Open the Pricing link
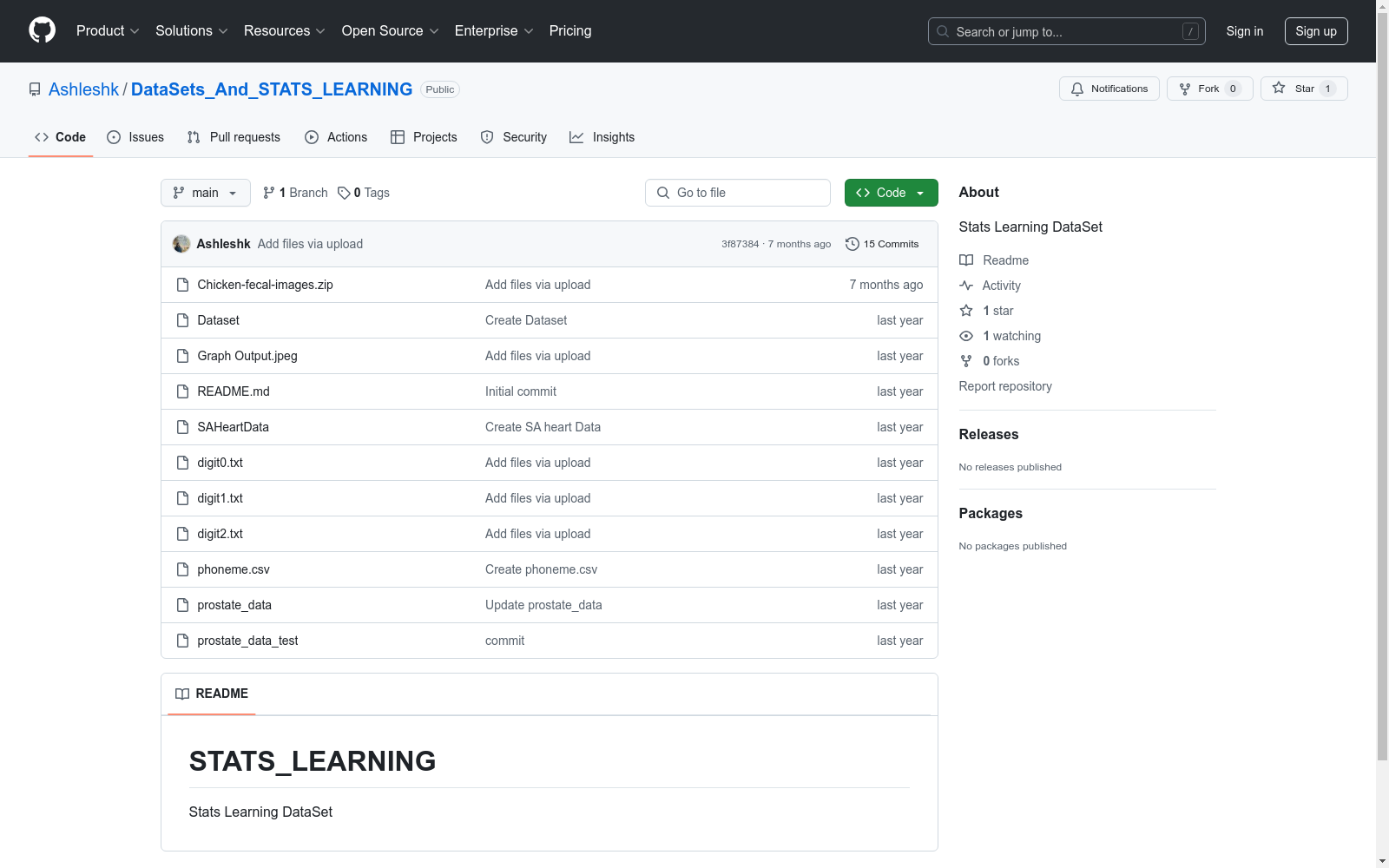 coord(570,31)
